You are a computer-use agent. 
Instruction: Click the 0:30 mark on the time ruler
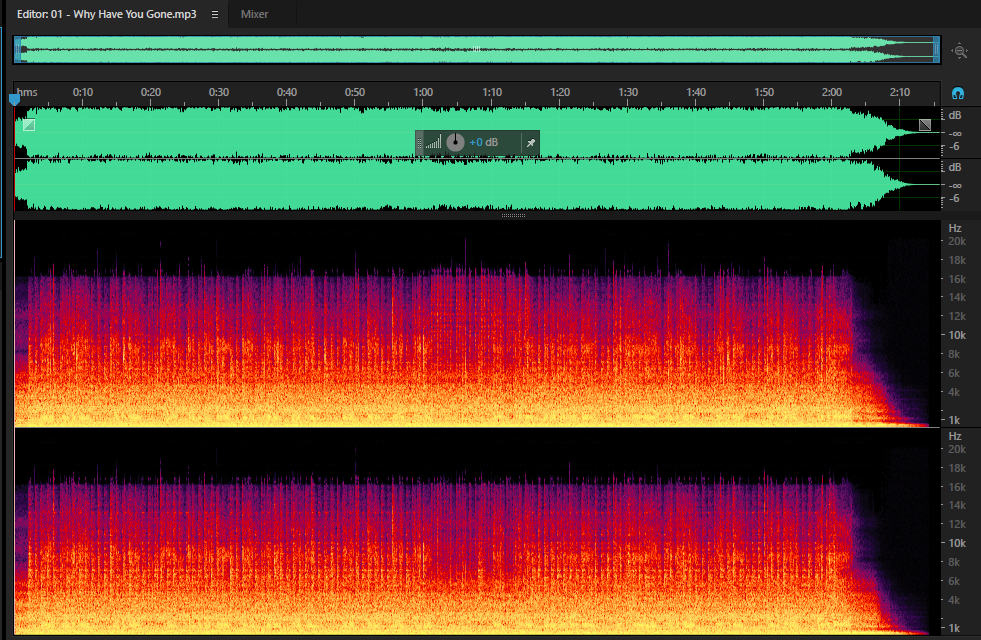(x=218, y=92)
